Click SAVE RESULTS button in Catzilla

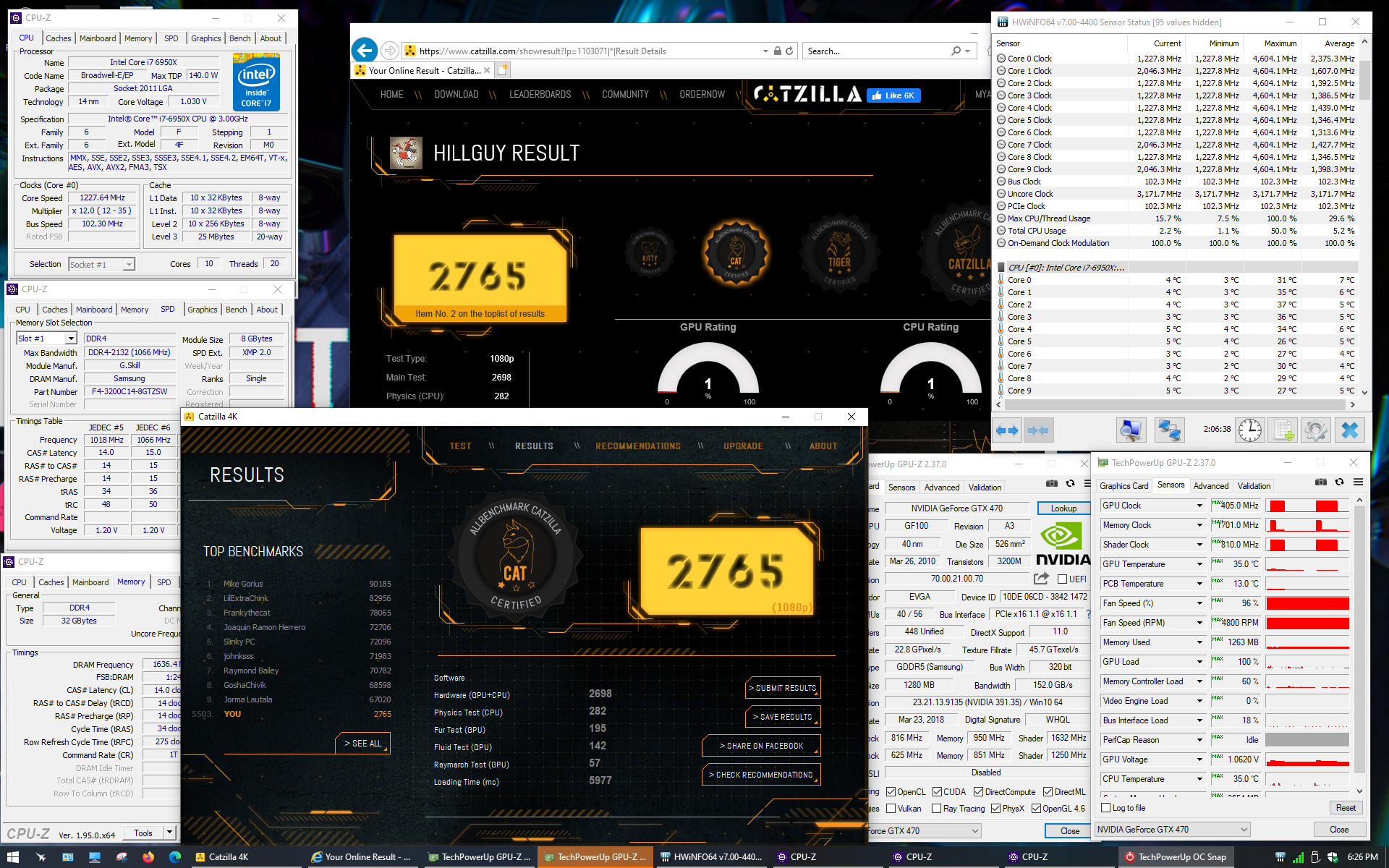pyautogui.click(x=783, y=717)
